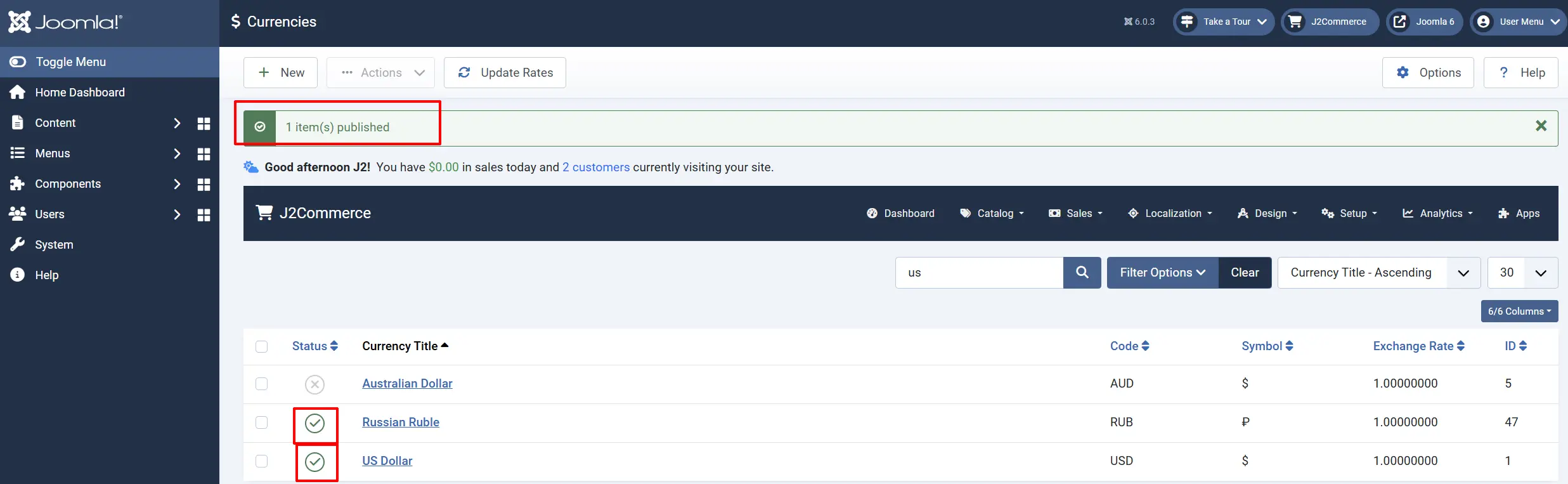Viewport: 1568px width, 484px height.
Task: Sort table by ID column
Action: tap(1516, 346)
